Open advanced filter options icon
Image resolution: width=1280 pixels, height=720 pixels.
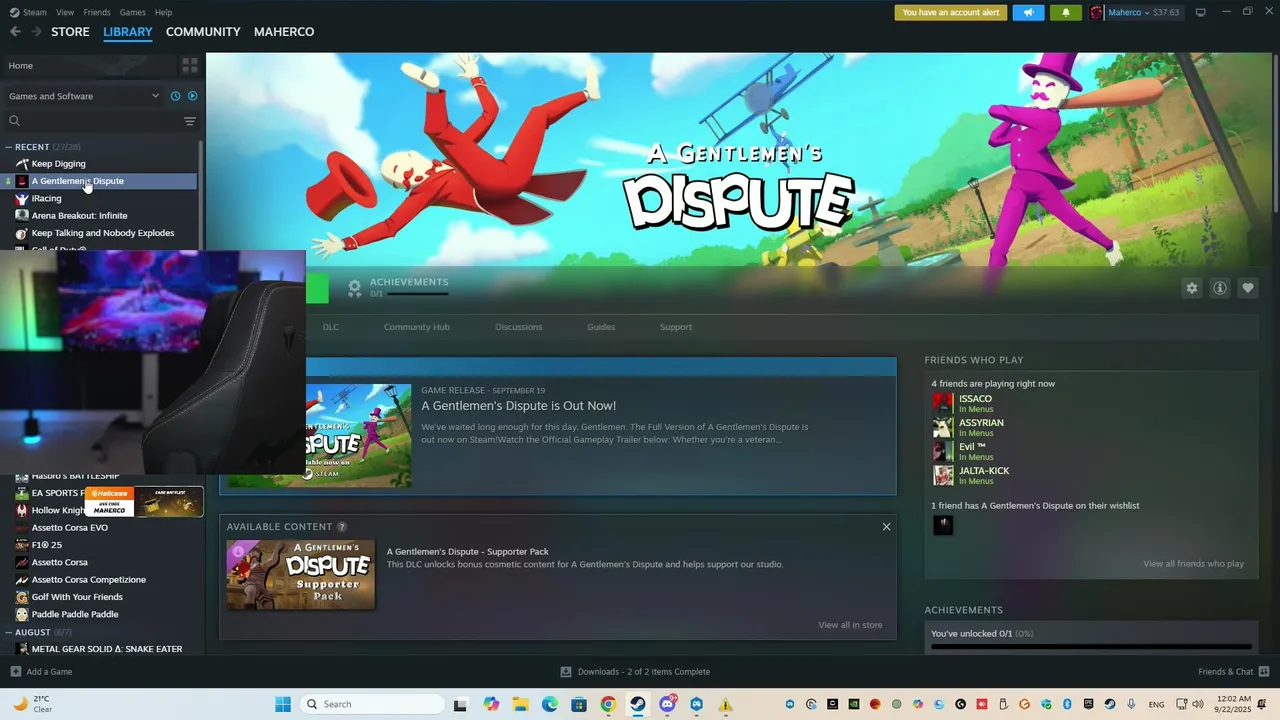pyautogui.click(x=189, y=121)
